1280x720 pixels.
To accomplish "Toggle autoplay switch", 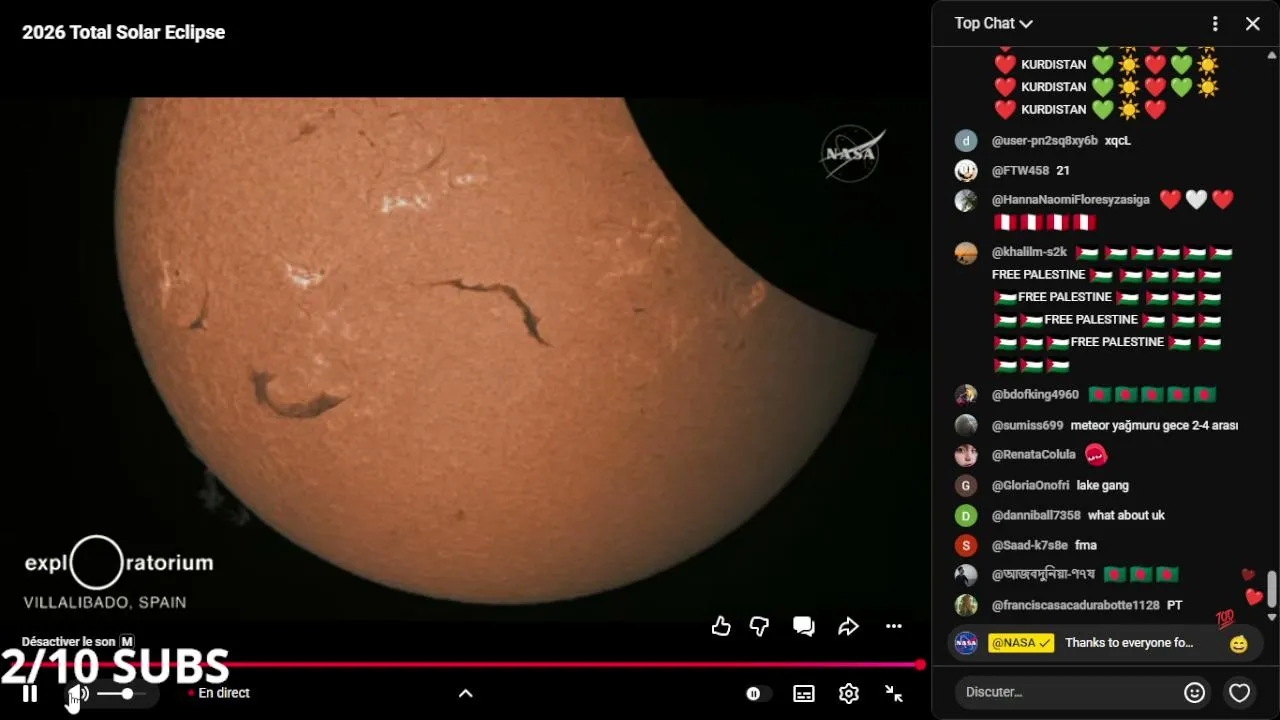I will [x=759, y=693].
